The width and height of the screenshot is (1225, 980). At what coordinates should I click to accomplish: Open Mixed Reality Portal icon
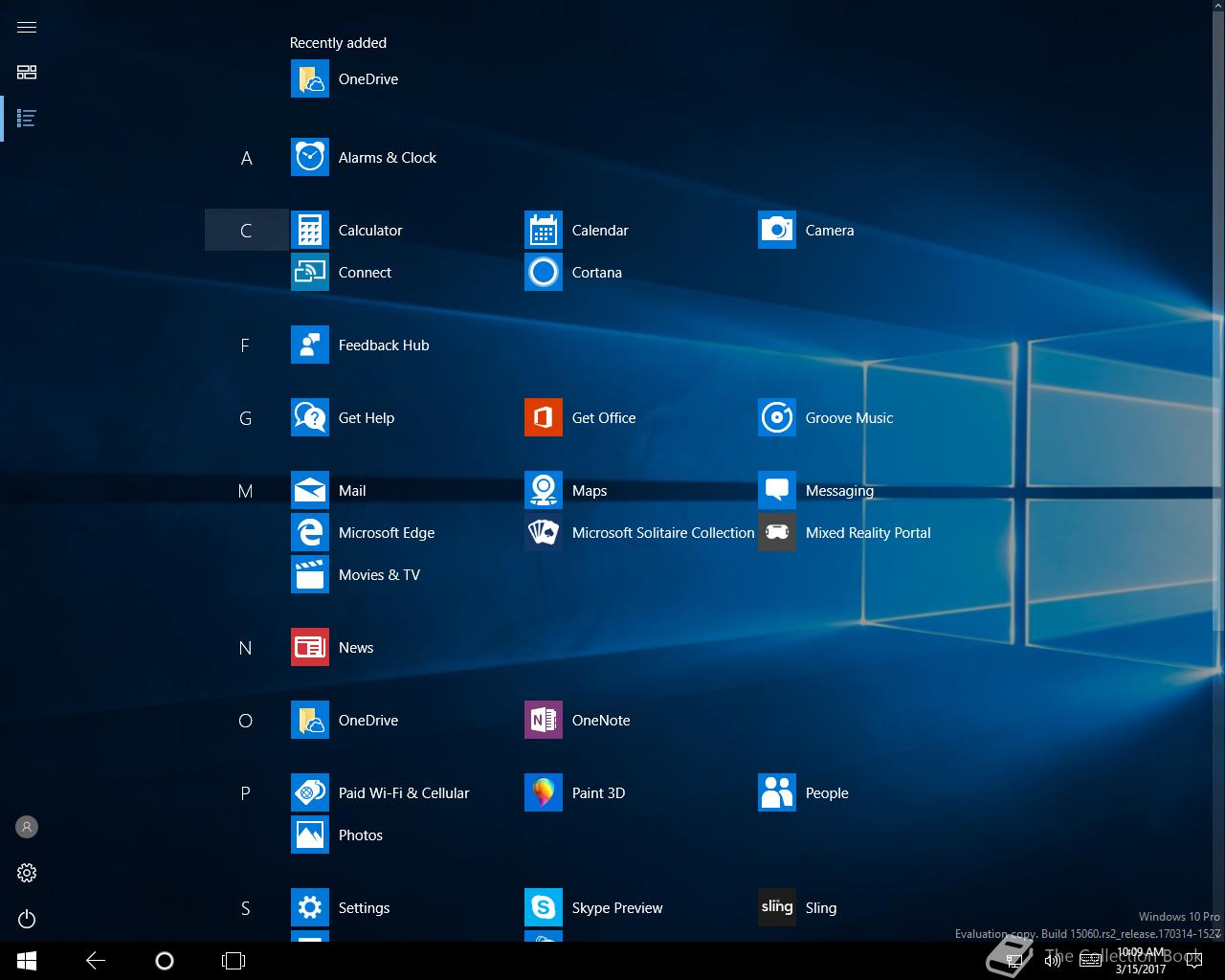click(x=777, y=533)
